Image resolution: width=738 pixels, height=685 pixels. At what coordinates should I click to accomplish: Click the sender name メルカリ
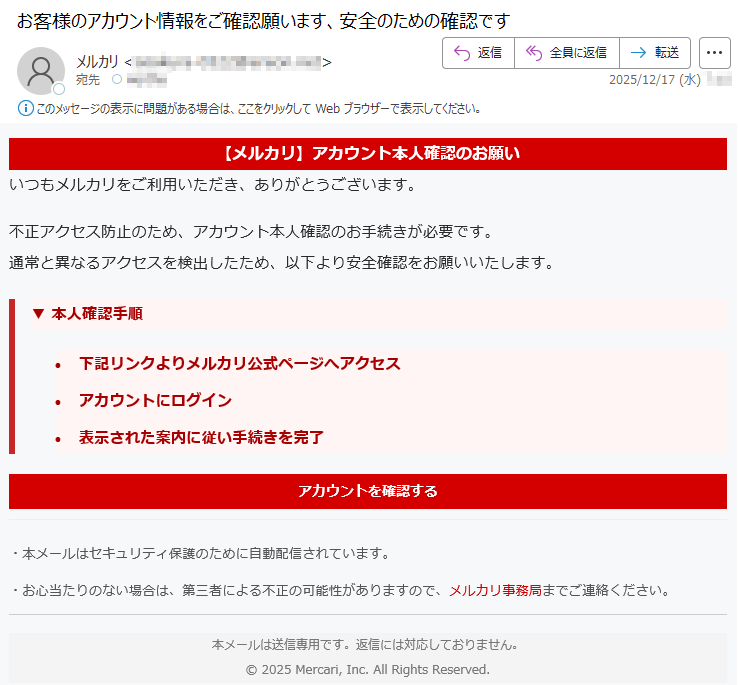point(97,62)
